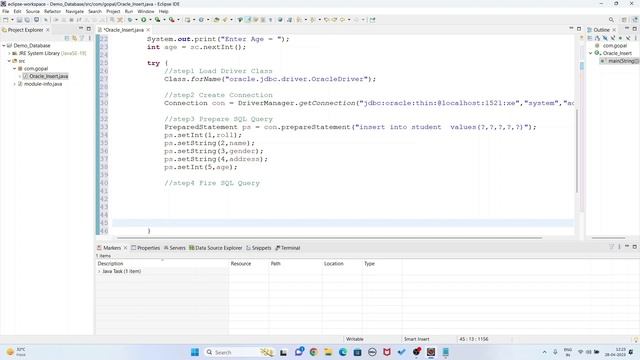The height and width of the screenshot is (360, 640).
Task: Click the Sort icon in Outline toolbar
Action: tap(597, 38)
